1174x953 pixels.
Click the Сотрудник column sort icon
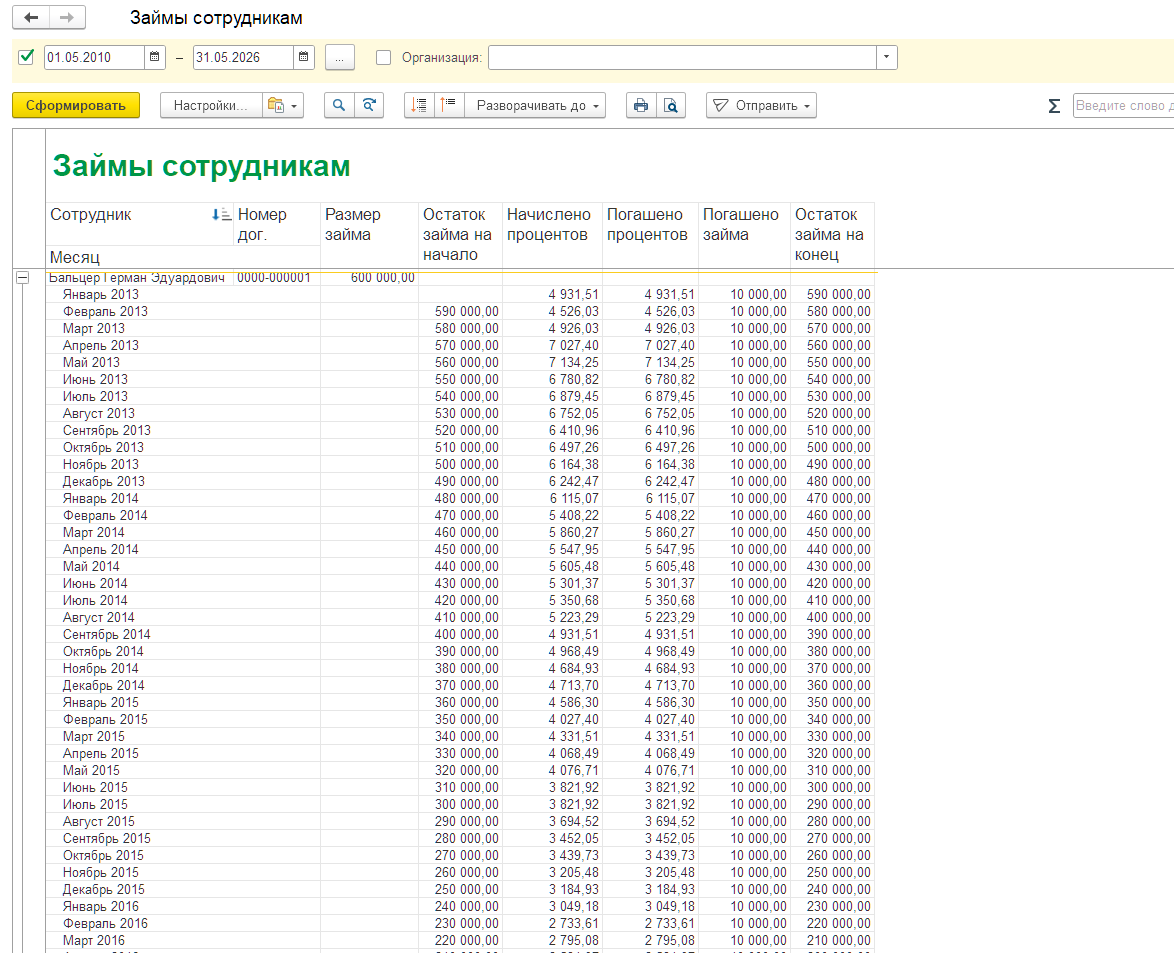pos(222,215)
